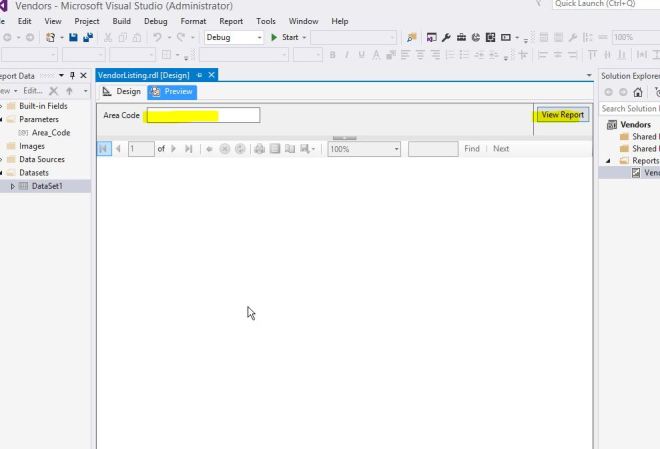Screen dimensions: 660x449
Task: Click the Start debugging play icon
Action: [275, 37]
